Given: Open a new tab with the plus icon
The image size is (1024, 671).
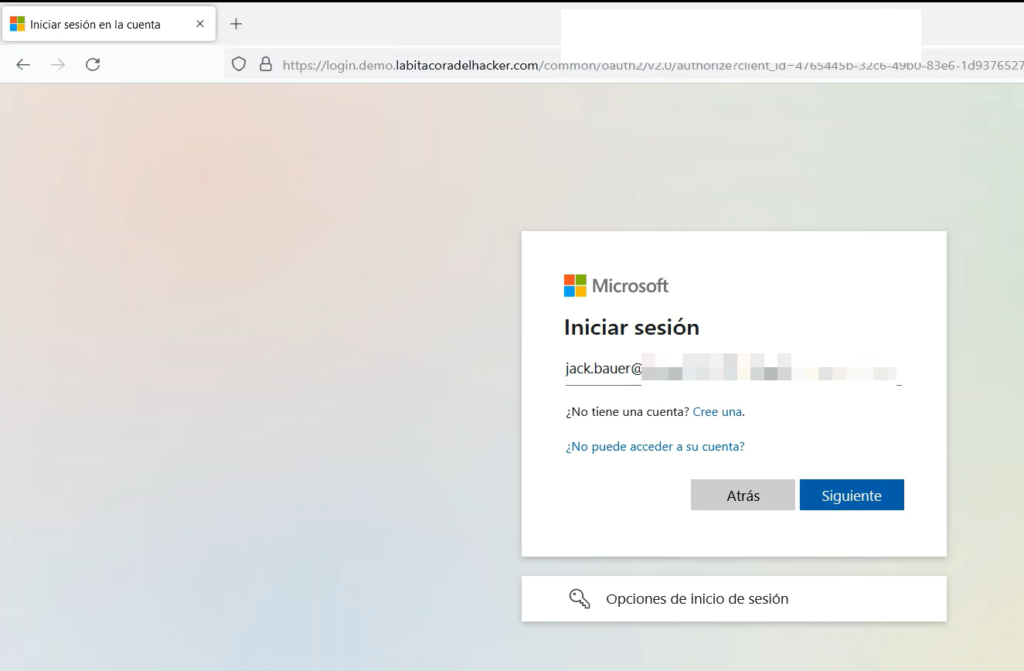Looking at the screenshot, I should 236,24.
